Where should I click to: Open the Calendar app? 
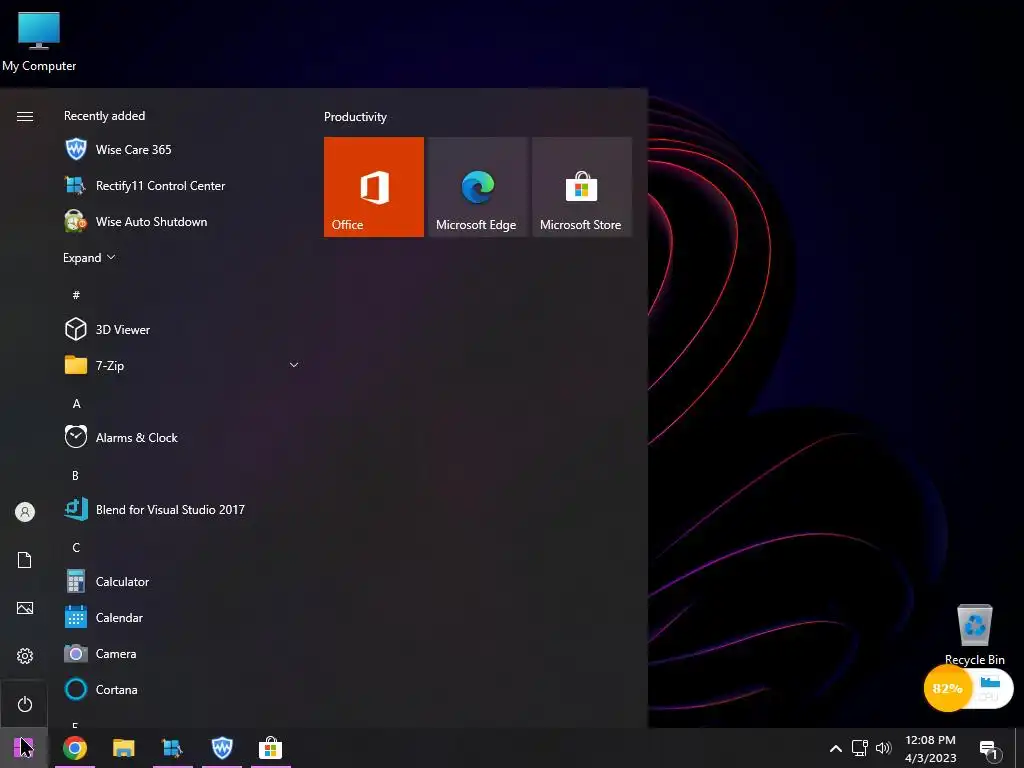point(183,617)
